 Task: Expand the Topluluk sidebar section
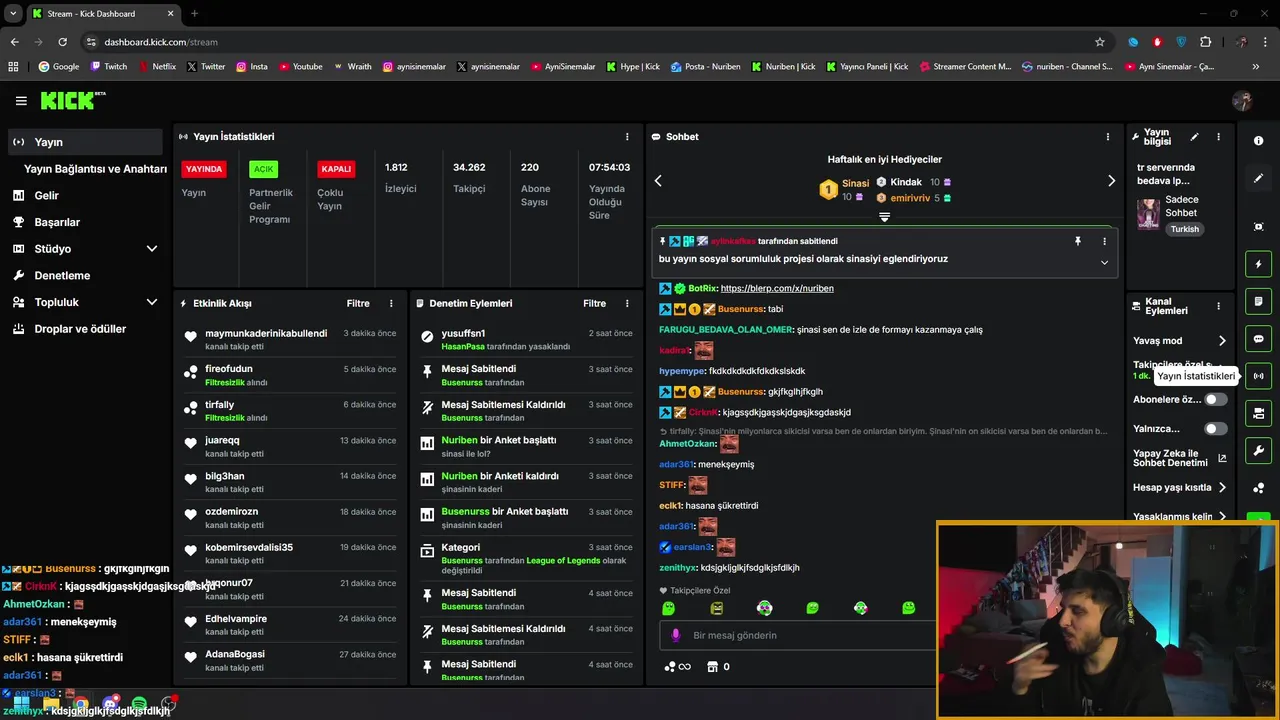[152, 302]
